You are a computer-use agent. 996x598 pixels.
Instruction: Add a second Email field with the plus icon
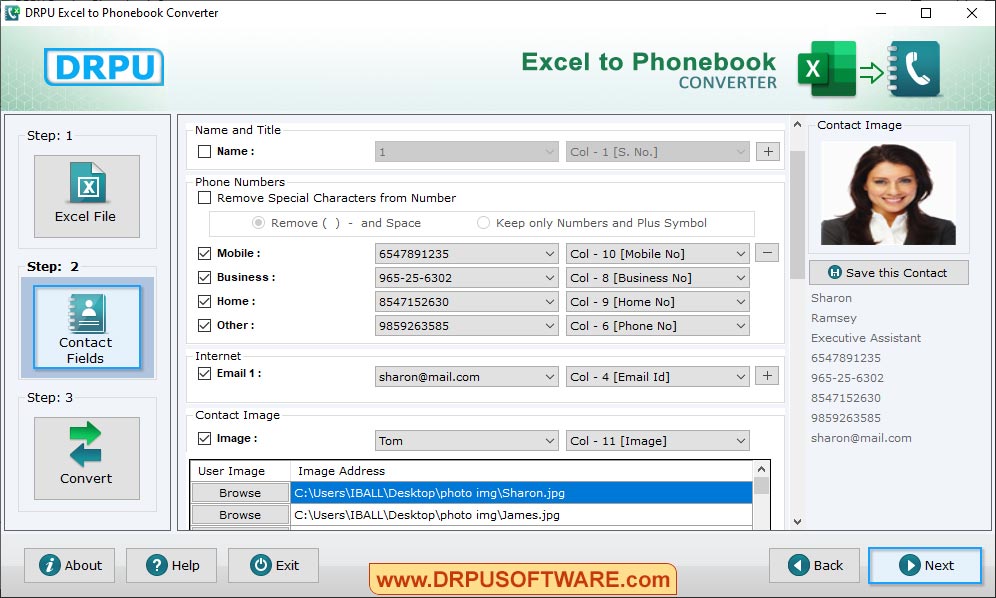click(x=767, y=375)
